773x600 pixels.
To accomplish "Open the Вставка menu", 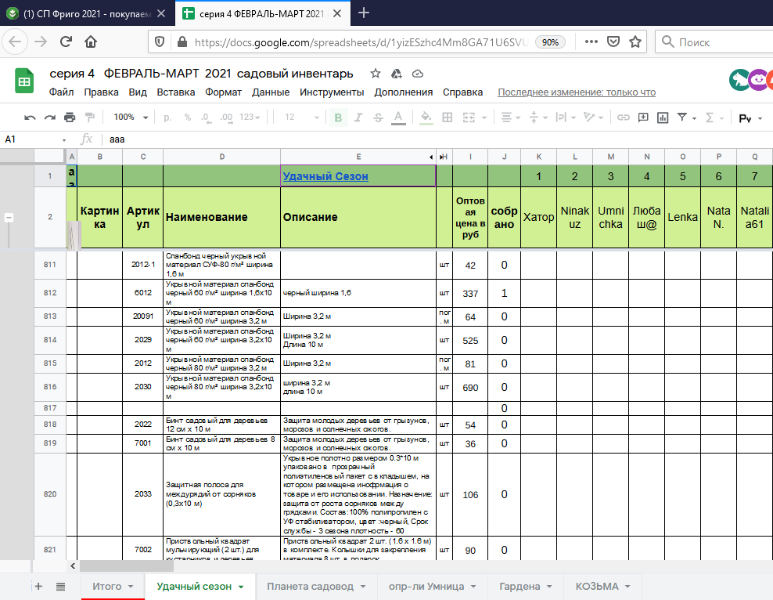I will click(176, 92).
